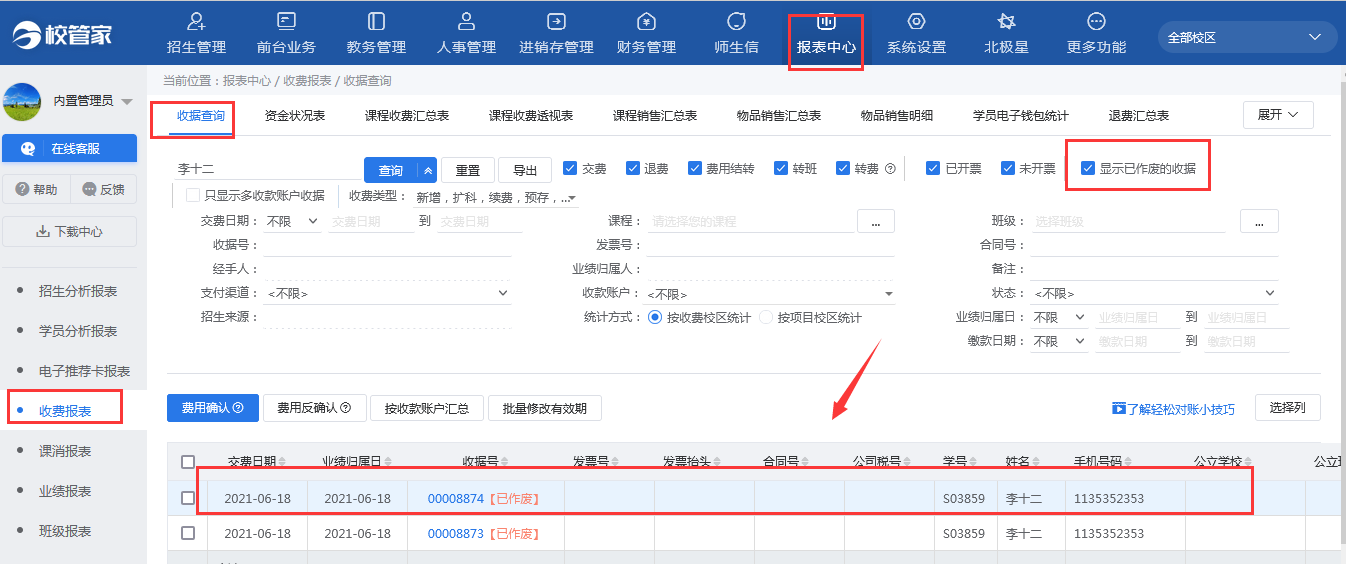Image resolution: width=1346 pixels, height=564 pixels.
Task: Open 财务管理 module icon
Action: coord(646,21)
